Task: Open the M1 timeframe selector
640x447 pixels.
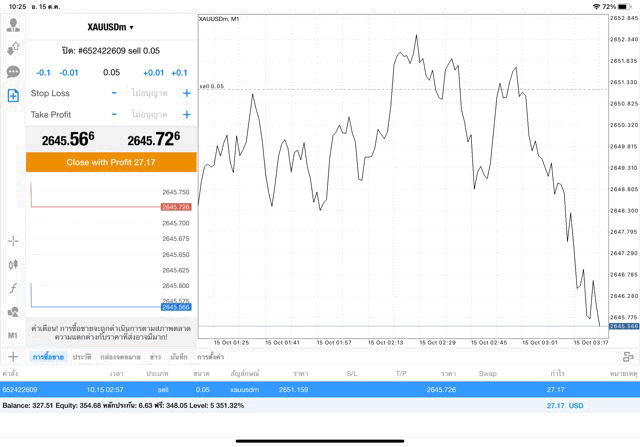Action: (13, 335)
